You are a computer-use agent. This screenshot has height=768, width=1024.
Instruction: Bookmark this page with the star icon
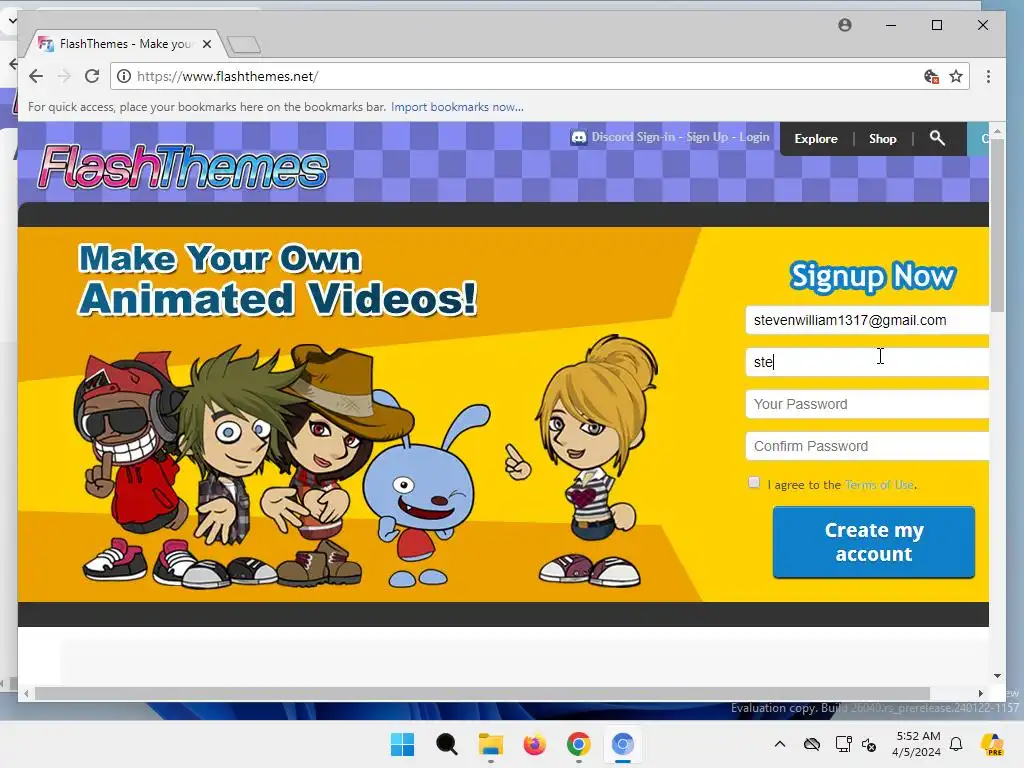pos(956,76)
